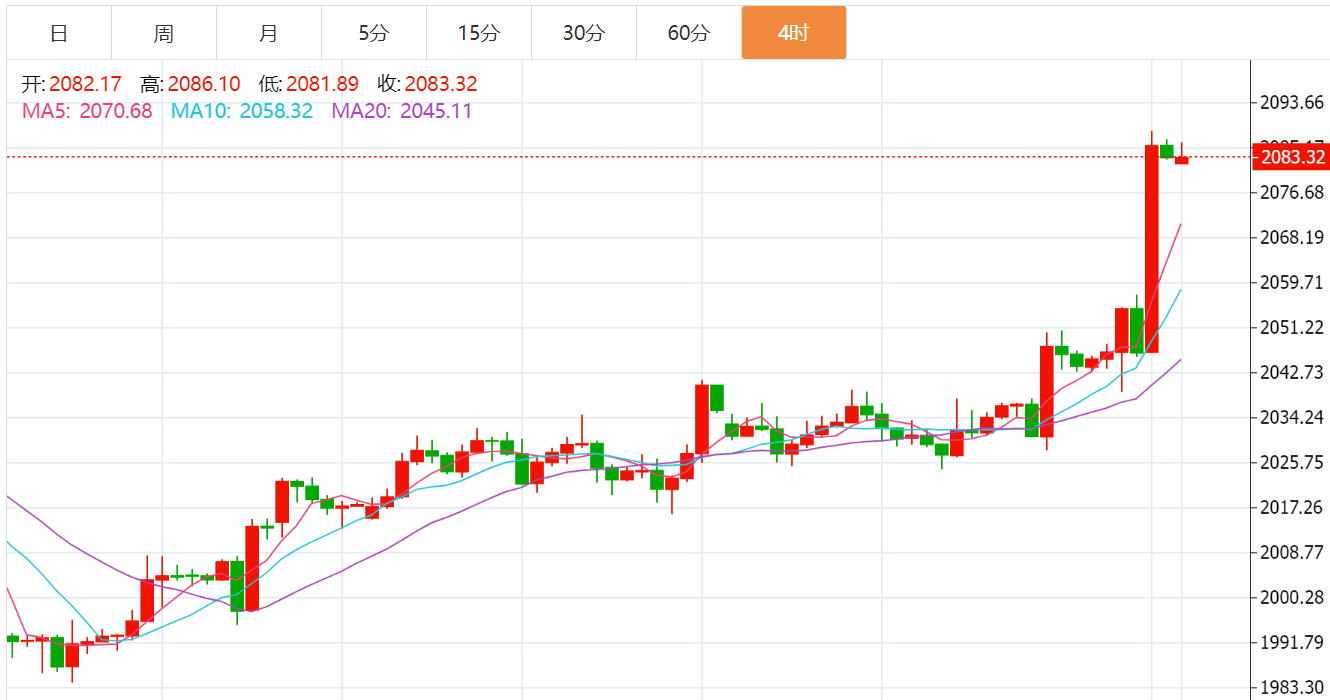Click axis label 1991.79
1330x700 pixels.
1292,643
